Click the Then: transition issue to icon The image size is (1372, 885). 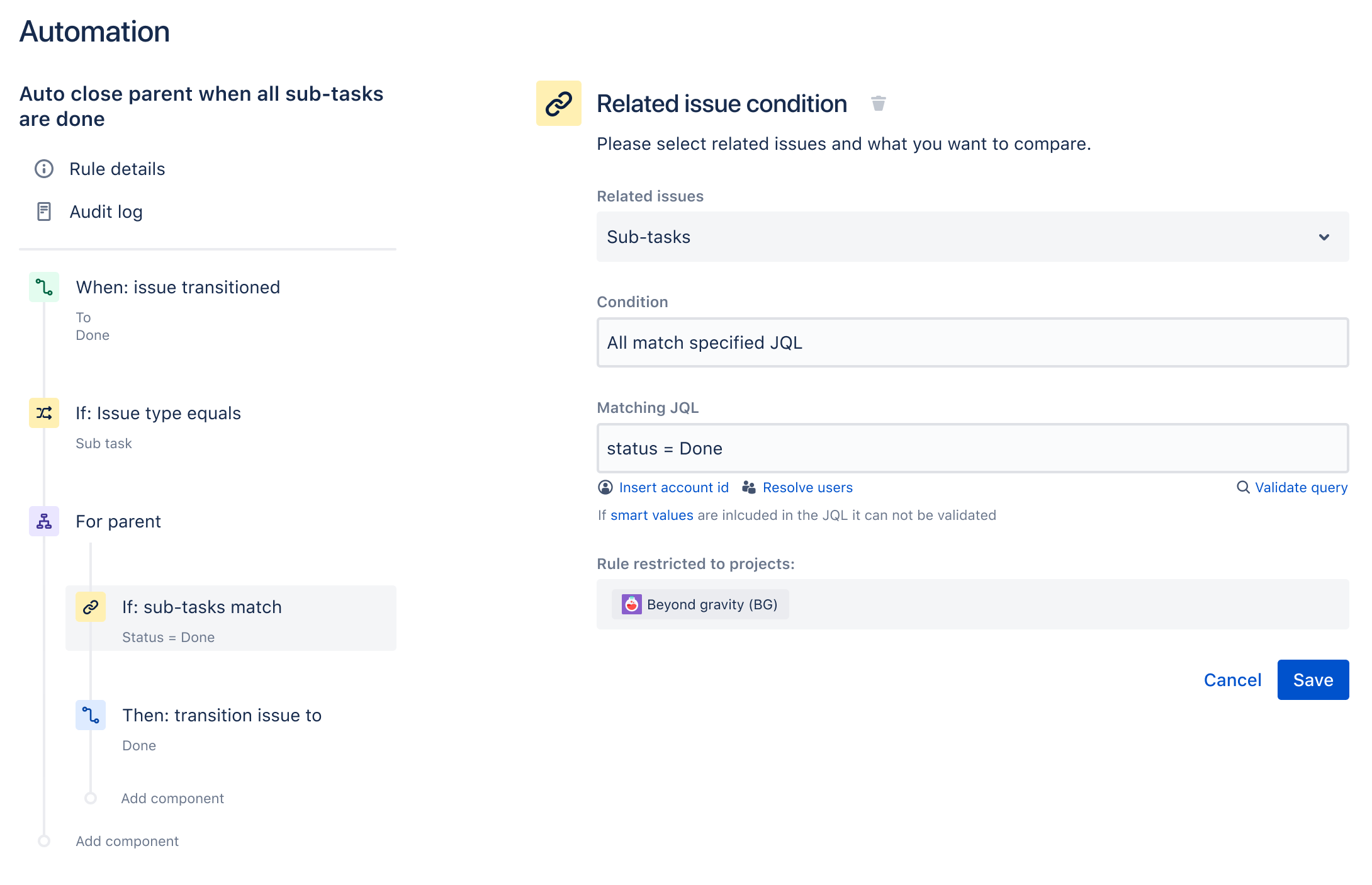point(90,715)
